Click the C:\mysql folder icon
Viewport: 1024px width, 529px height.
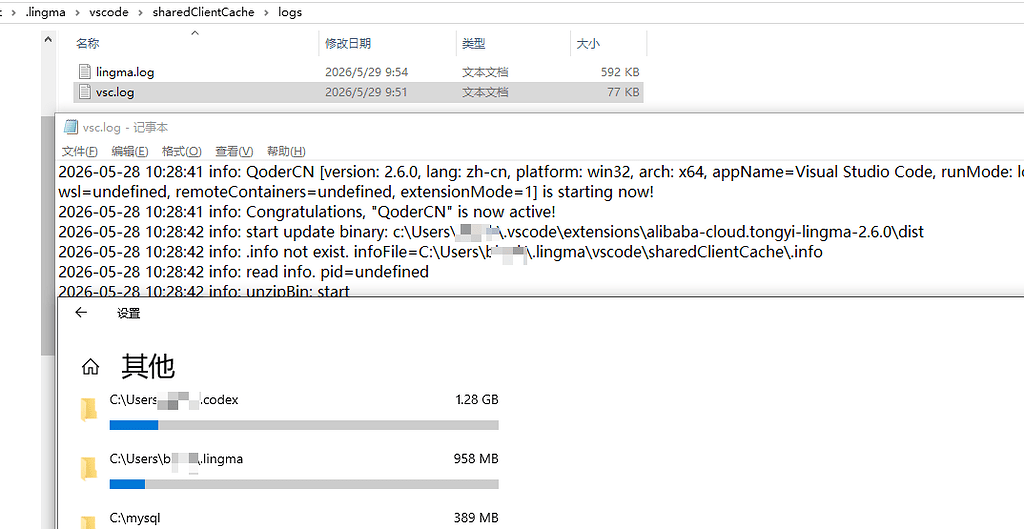(x=88, y=521)
